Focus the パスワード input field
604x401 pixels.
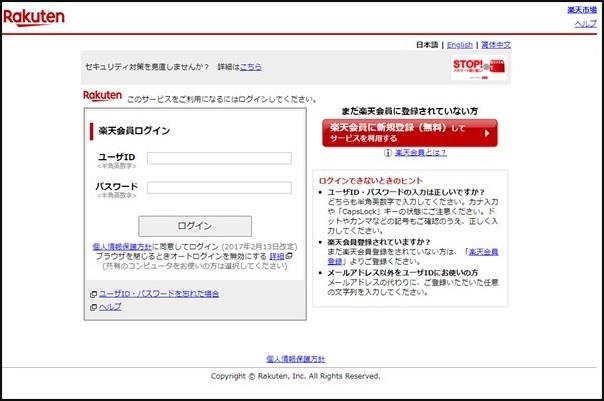coord(219,188)
